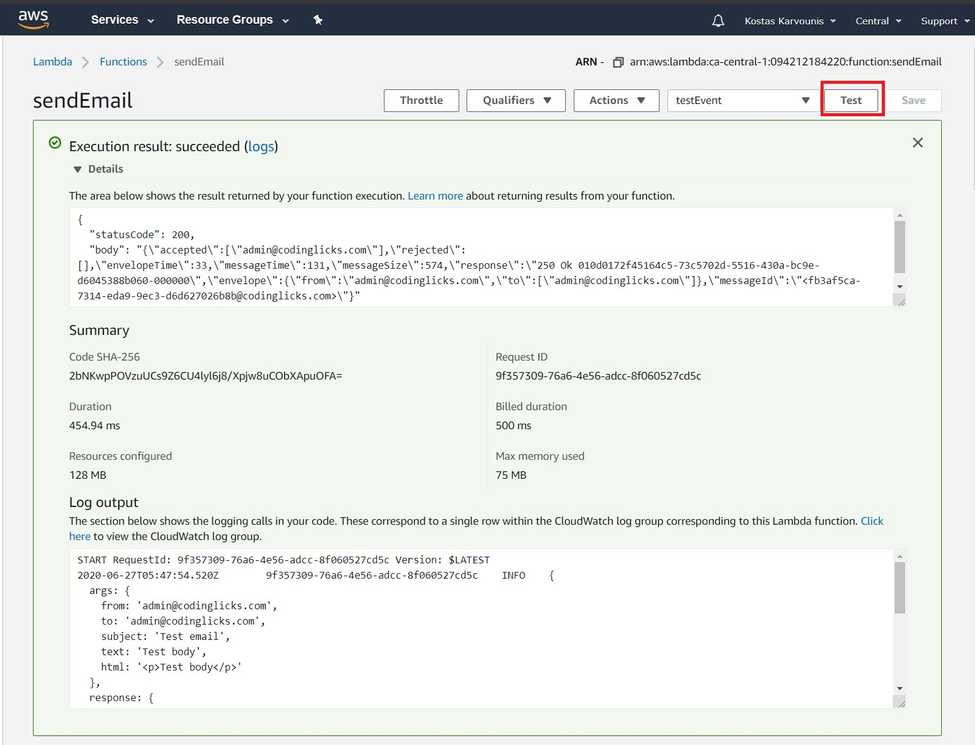Viewport: 975px width, 745px height.
Task: Open the testEvent selection combo box
Action: tap(742, 100)
